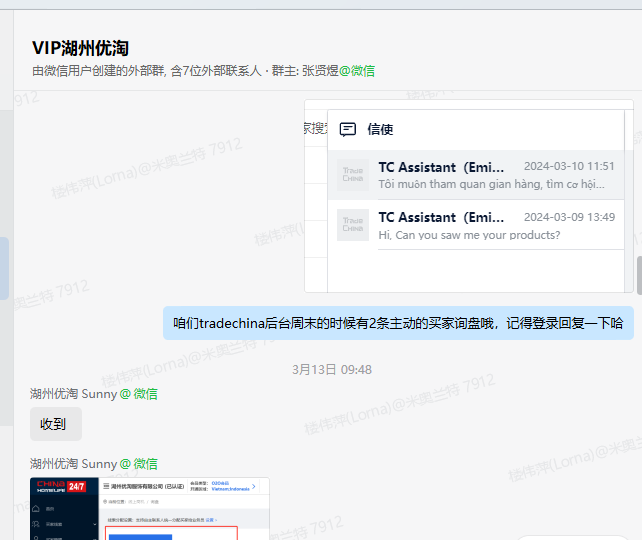Click the 信使 message bubble icon in screenshot
This screenshot has height=540, width=642.
(348, 129)
